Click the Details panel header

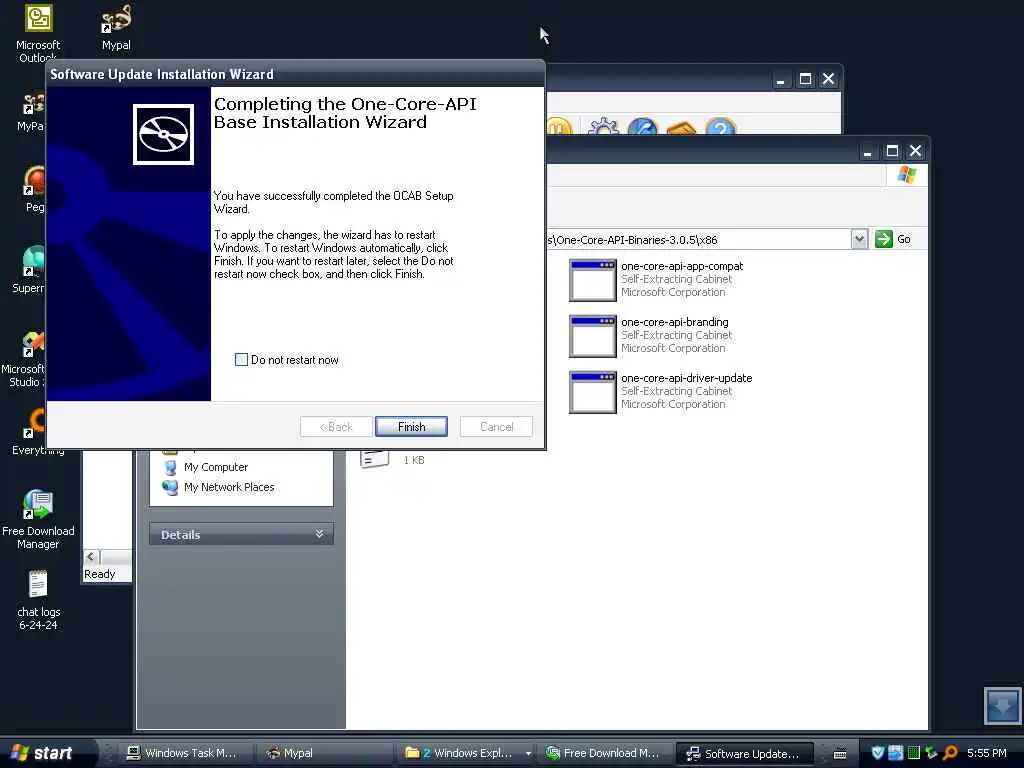coord(241,534)
